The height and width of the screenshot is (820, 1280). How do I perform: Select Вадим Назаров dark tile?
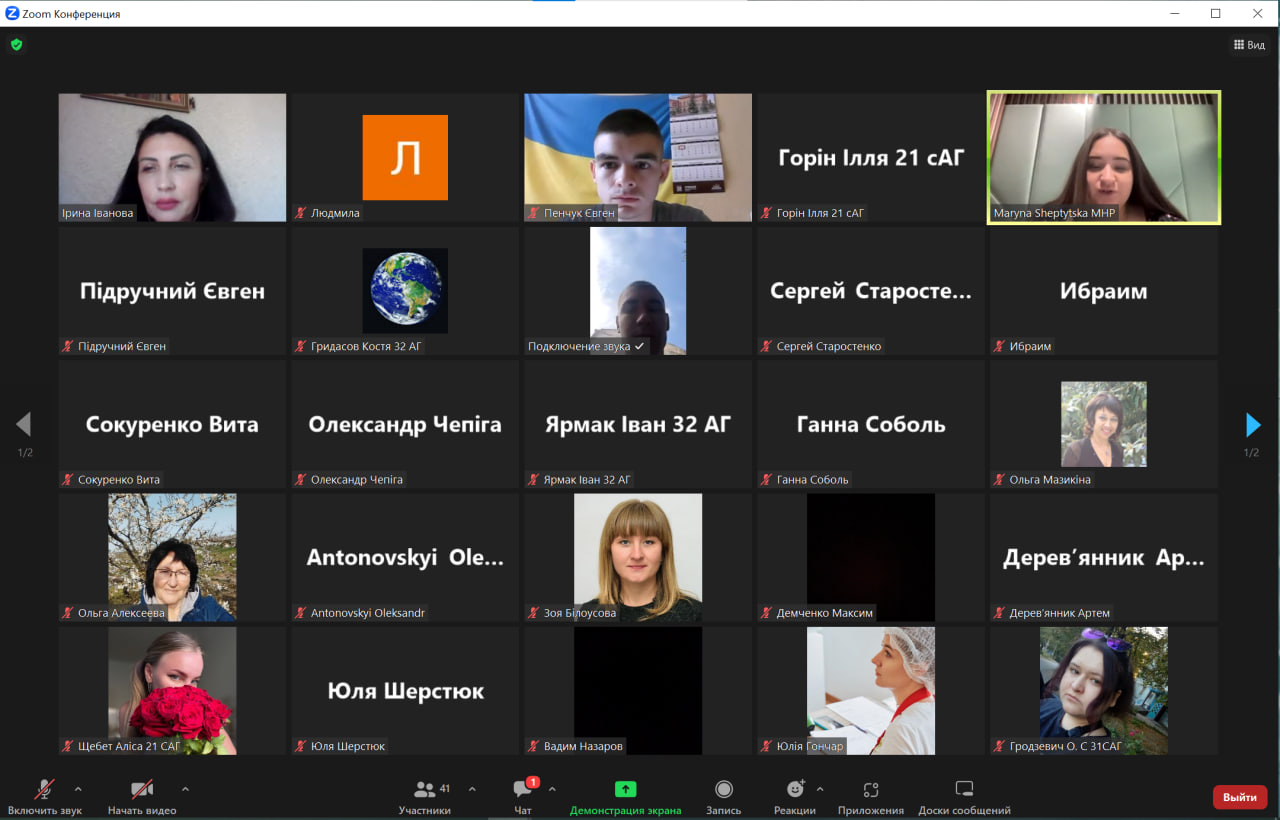pyautogui.click(x=638, y=691)
